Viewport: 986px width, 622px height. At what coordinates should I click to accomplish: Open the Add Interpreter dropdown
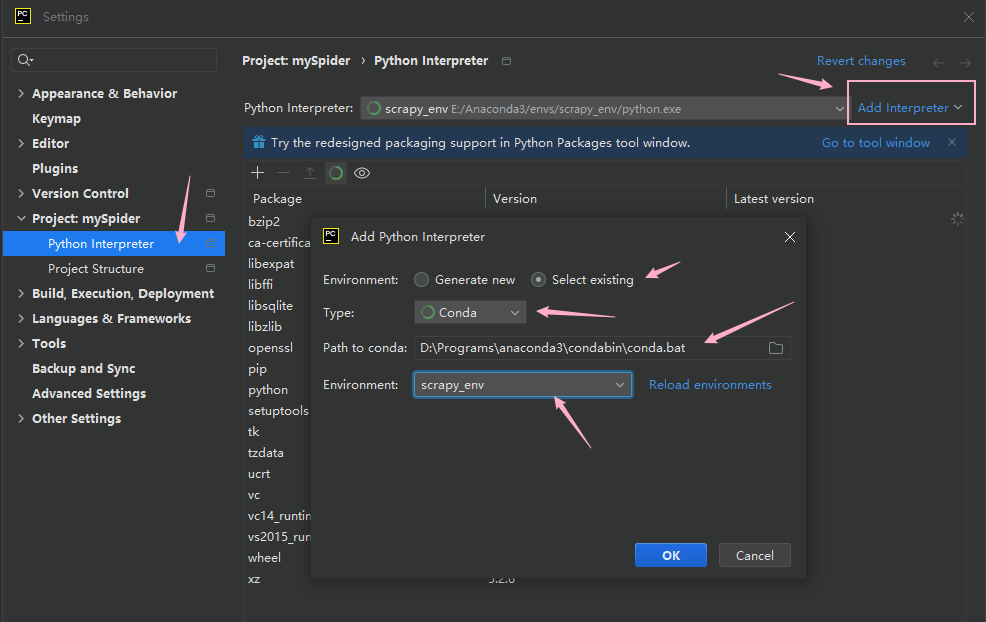pyautogui.click(x=910, y=108)
